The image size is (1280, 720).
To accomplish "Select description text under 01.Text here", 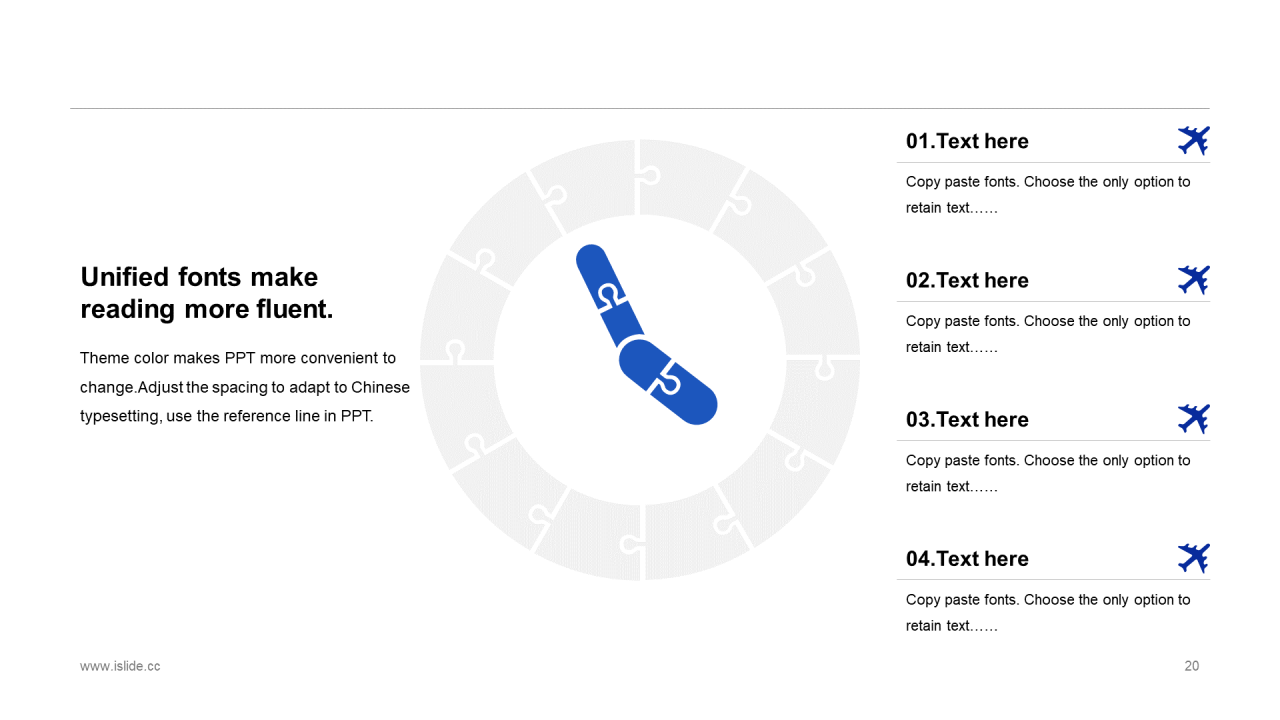I will coord(1048,195).
